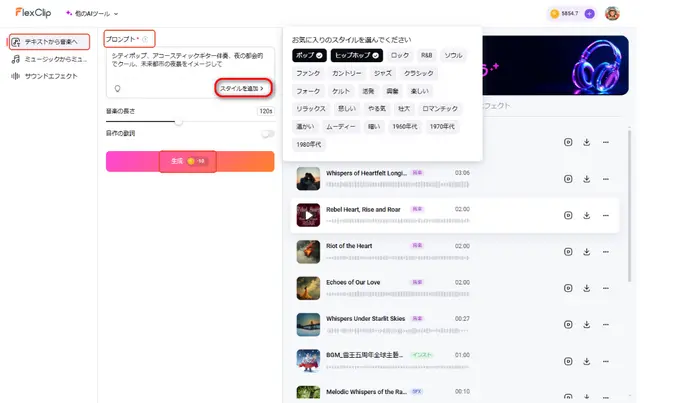The height and width of the screenshot is (403, 700).
Task: Click the Riot of the Heart waveform
Action: (x=397, y=258)
